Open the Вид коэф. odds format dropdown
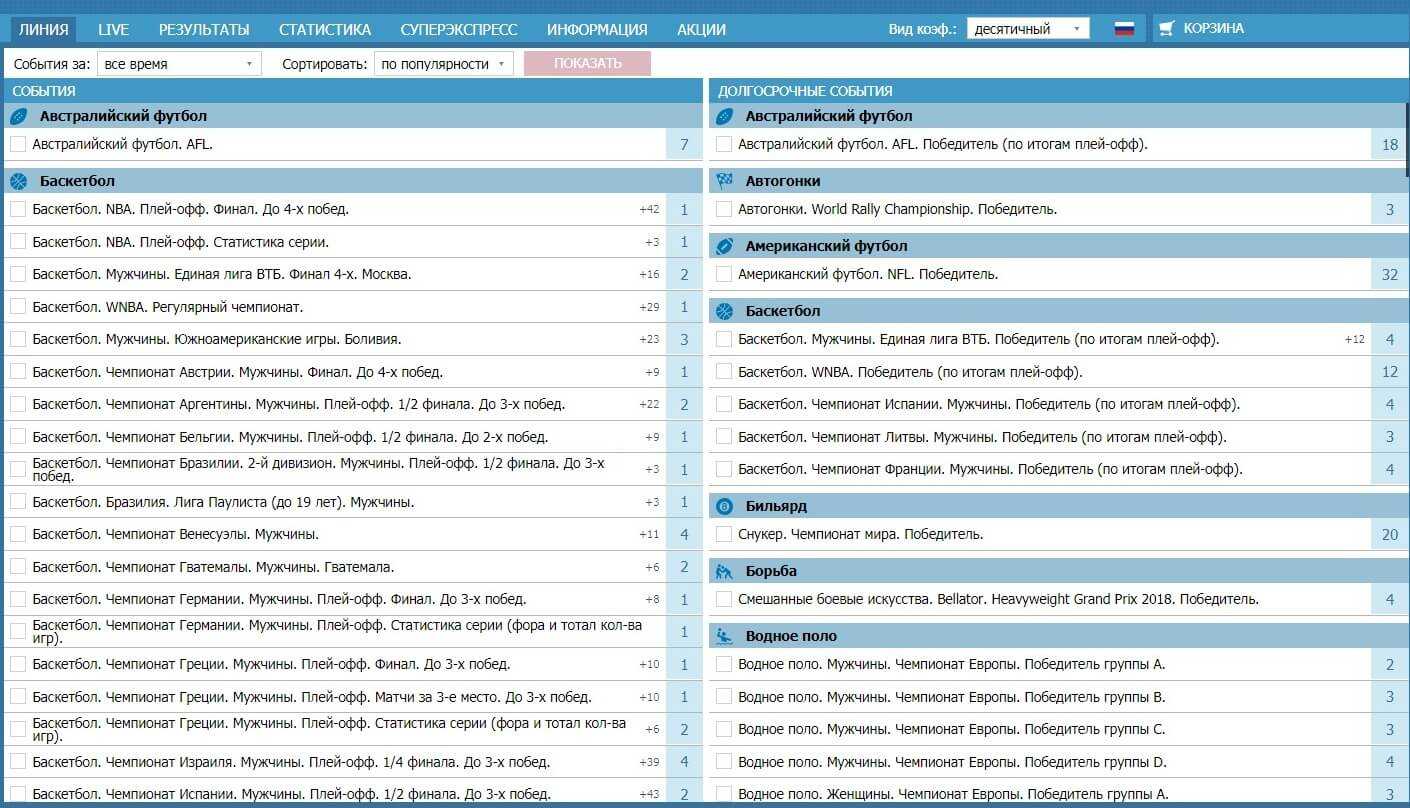 pos(1028,29)
